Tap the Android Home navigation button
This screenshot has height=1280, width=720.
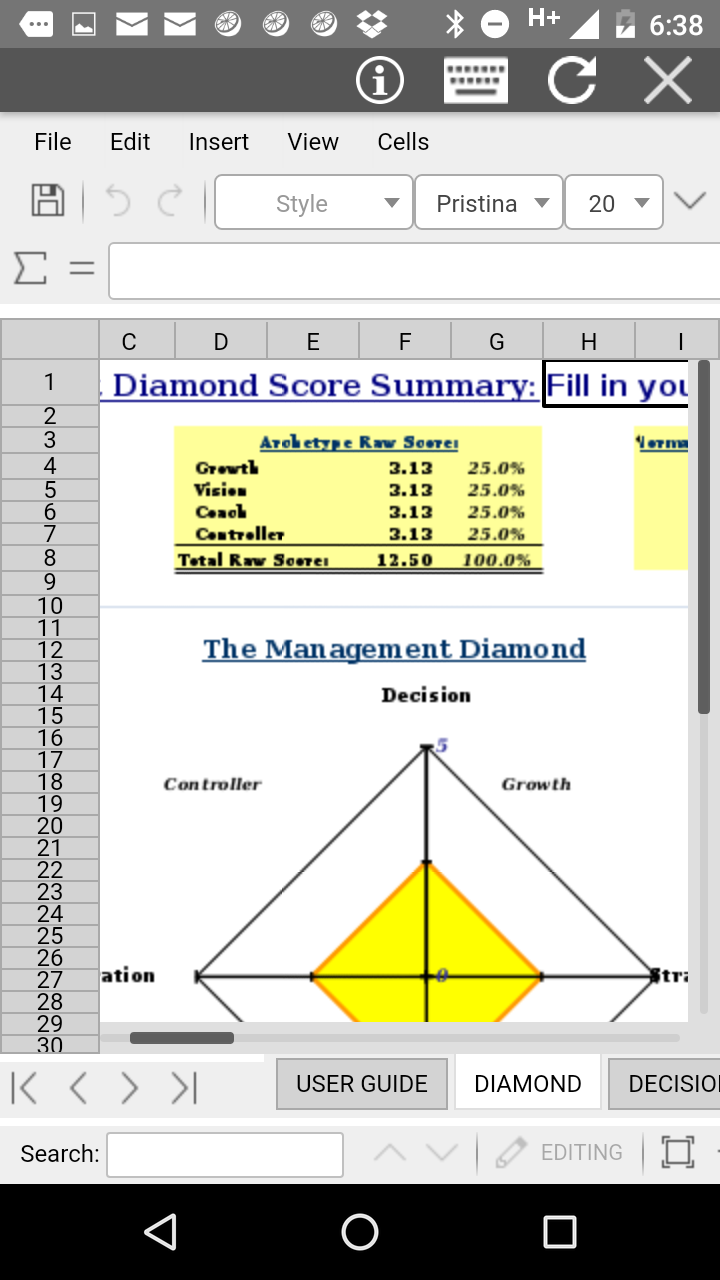click(x=360, y=1232)
